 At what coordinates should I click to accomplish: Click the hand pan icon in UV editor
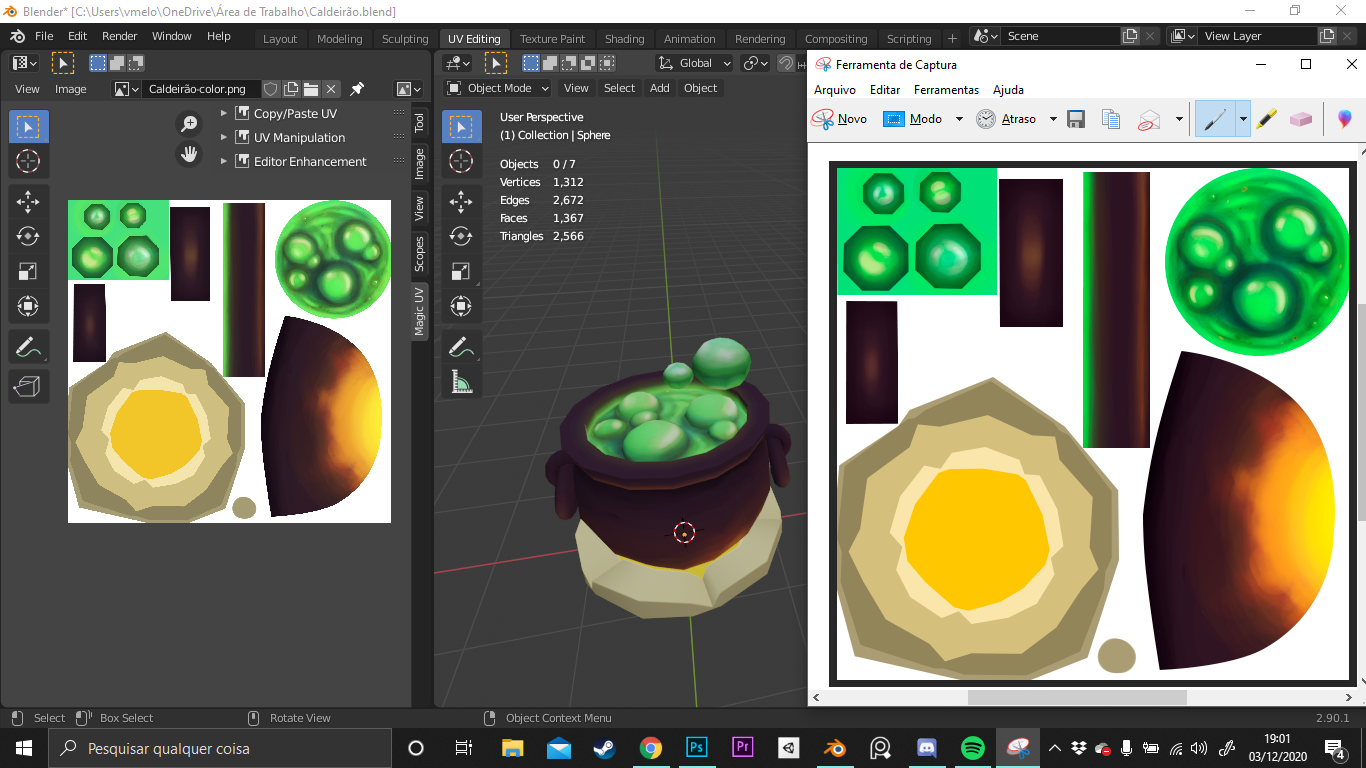[x=189, y=154]
